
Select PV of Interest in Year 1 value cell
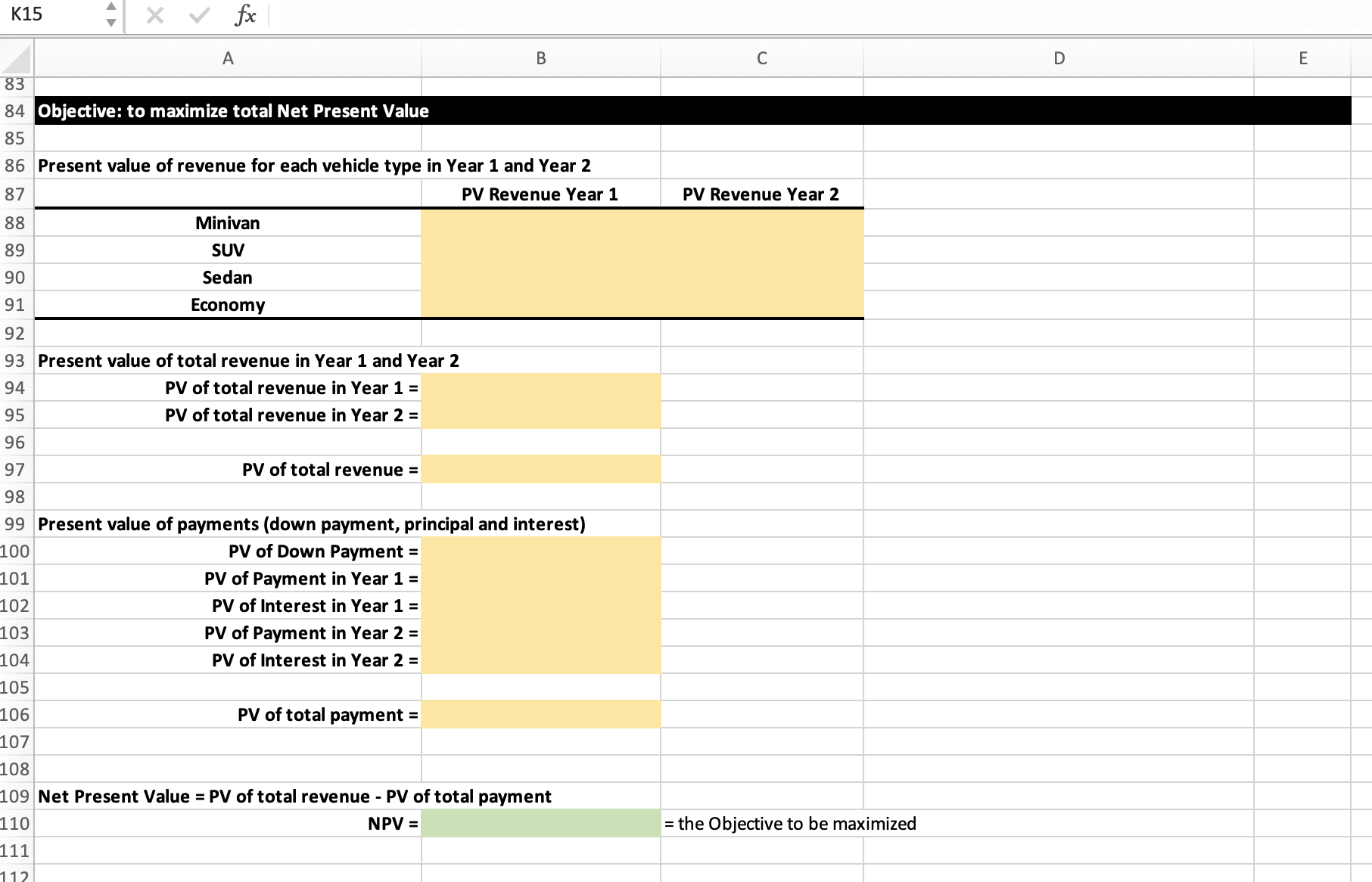(x=541, y=606)
